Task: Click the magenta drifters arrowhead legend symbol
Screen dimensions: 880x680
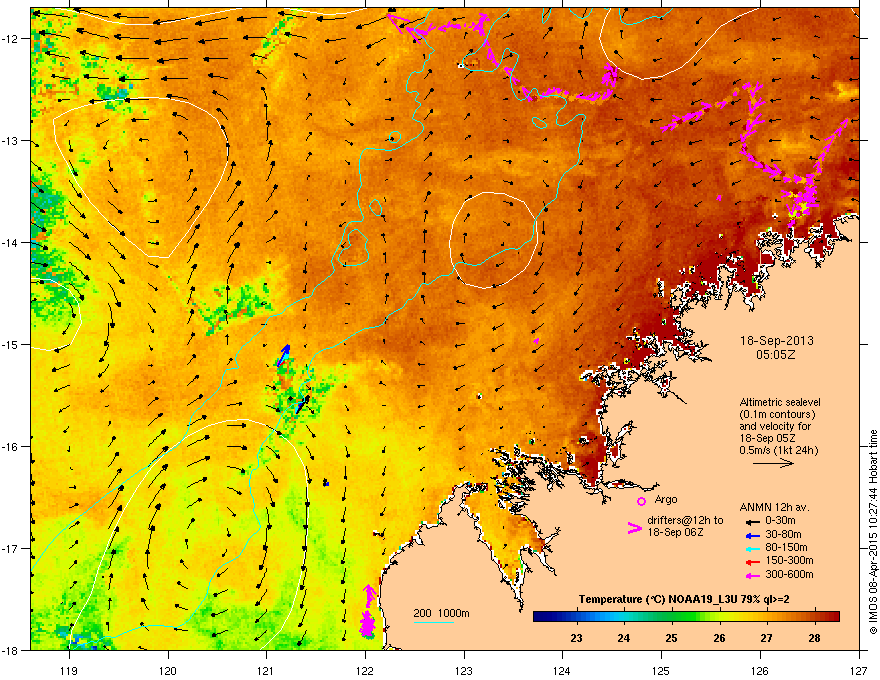Action: (x=634, y=528)
